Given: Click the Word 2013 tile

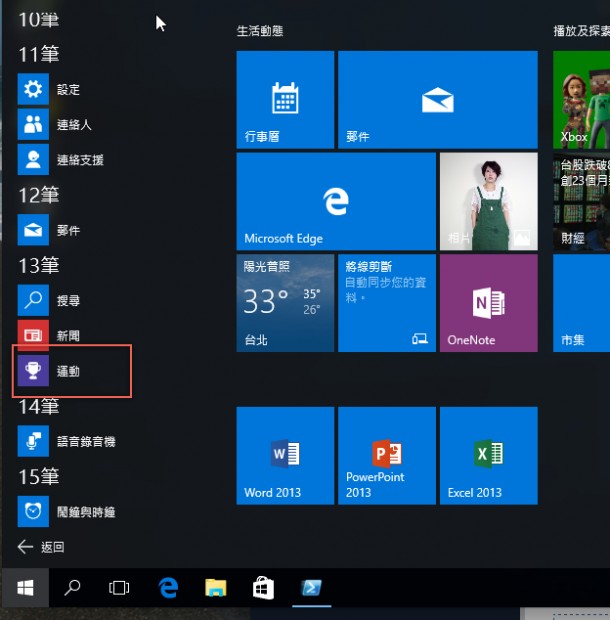Looking at the screenshot, I should coord(285,455).
